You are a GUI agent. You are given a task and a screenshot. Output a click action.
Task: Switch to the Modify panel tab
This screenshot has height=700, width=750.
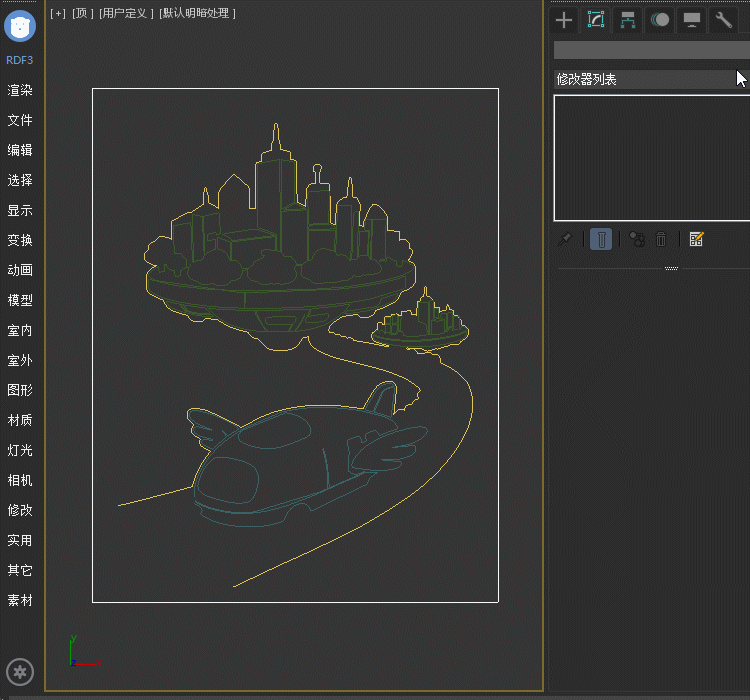click(x=596, y=20)
